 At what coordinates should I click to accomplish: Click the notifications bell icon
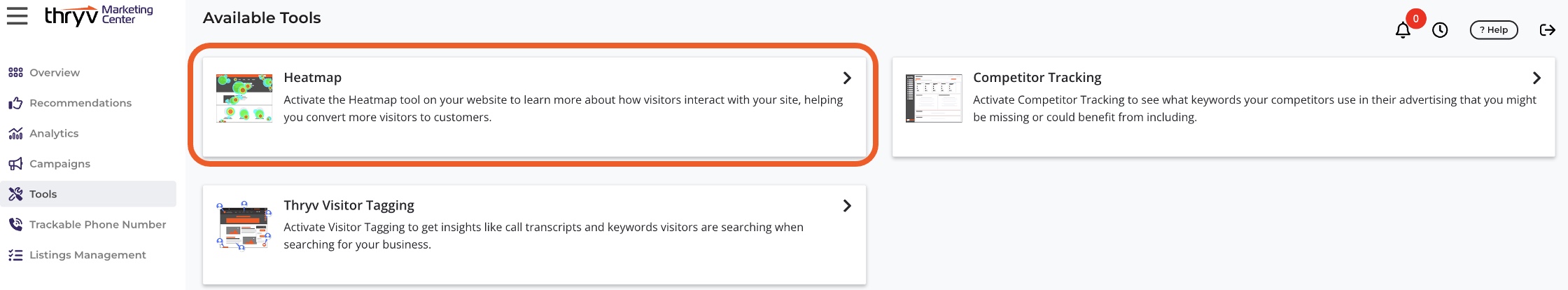[x=1403, y=30]
